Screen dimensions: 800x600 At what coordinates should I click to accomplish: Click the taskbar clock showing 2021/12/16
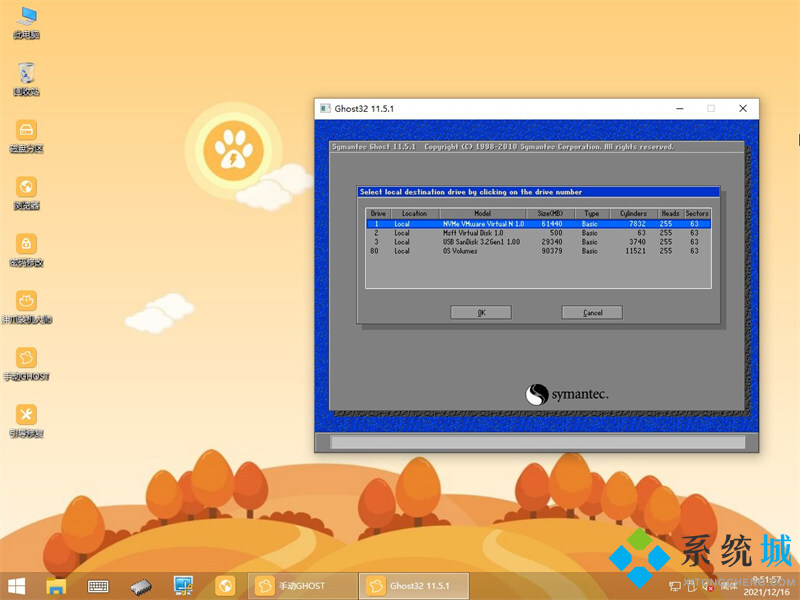tap(766, 586)
